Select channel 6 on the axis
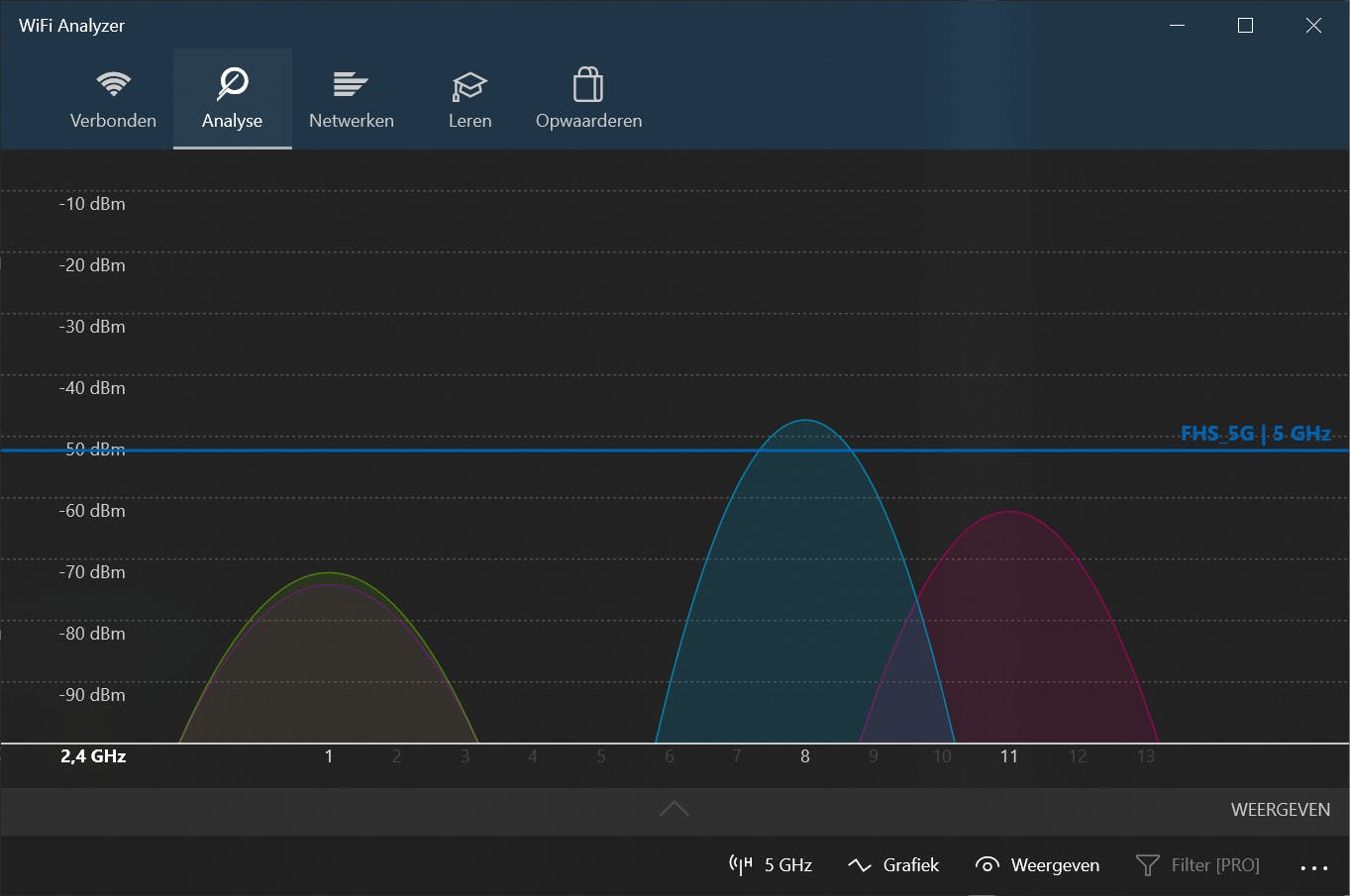Viewport: 1350px width, 896px height. 670,756
